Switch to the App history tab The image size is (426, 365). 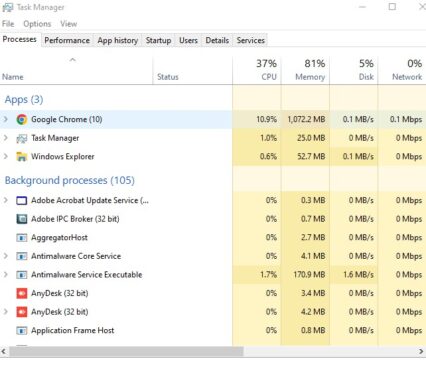point(118,40)
